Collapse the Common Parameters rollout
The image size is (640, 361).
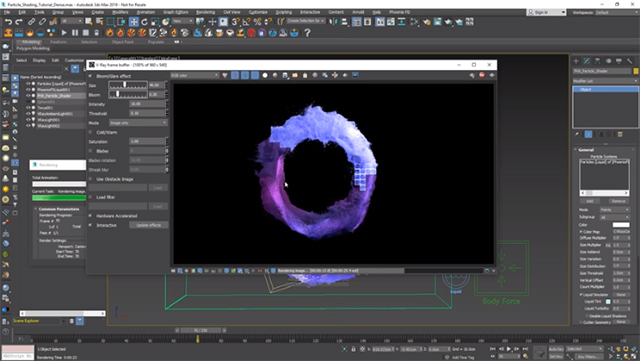(x=59, y=209)
